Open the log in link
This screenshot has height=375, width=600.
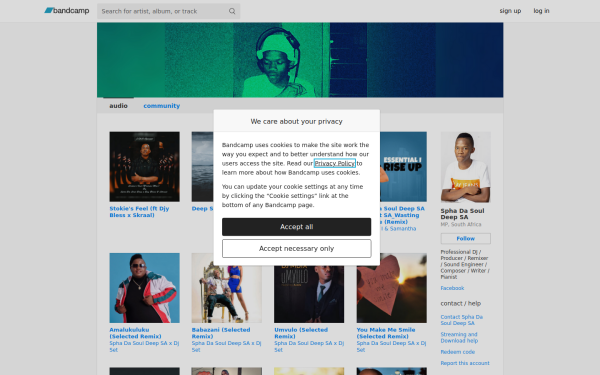[541, 11]
